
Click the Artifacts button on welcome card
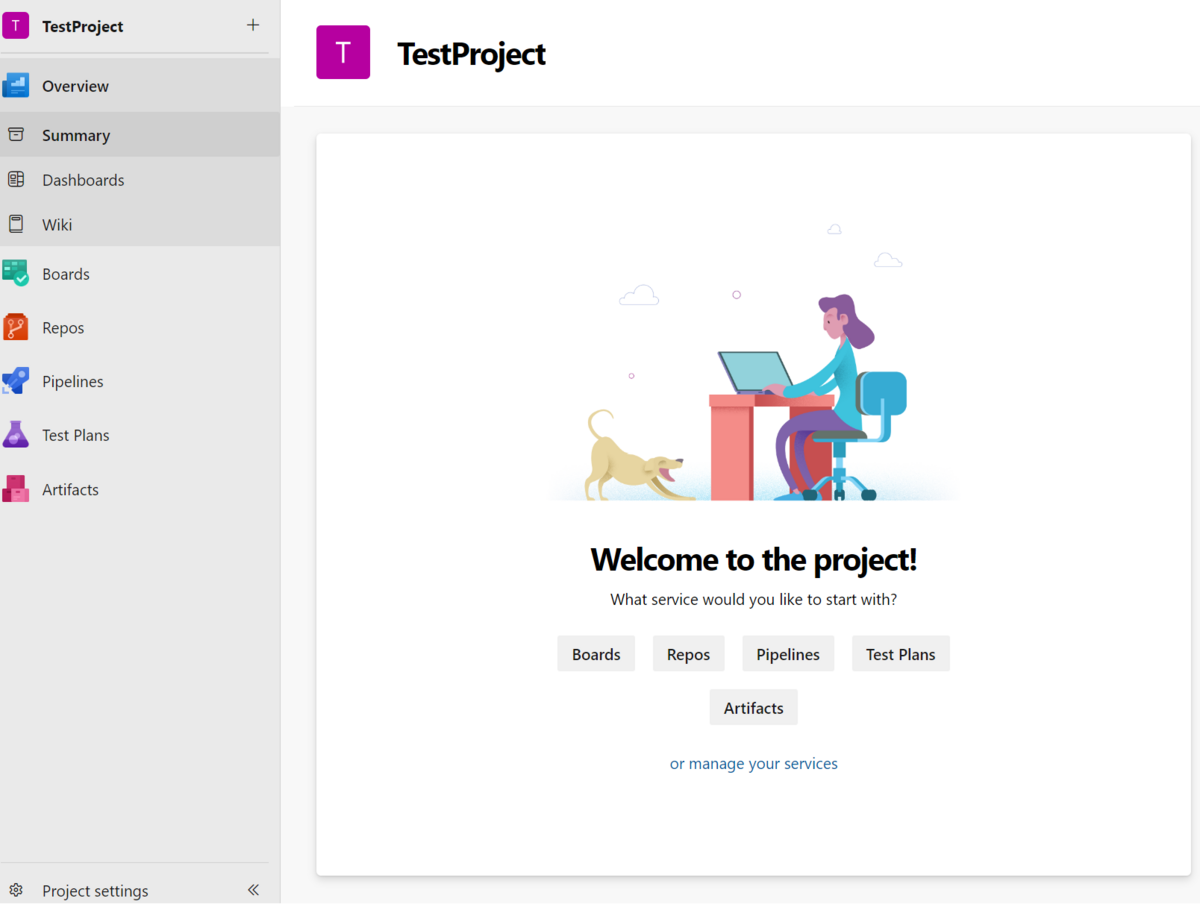click(x=754, y=707)
